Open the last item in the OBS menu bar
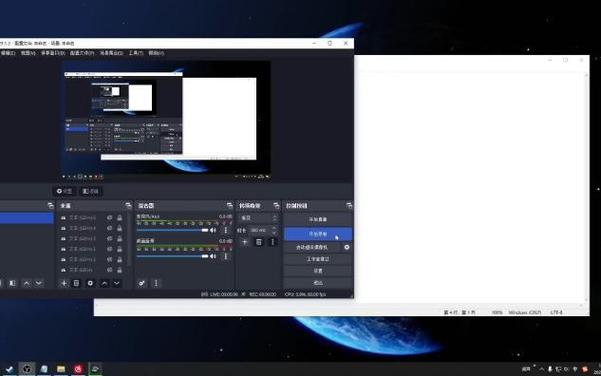 tap(156, 53)
